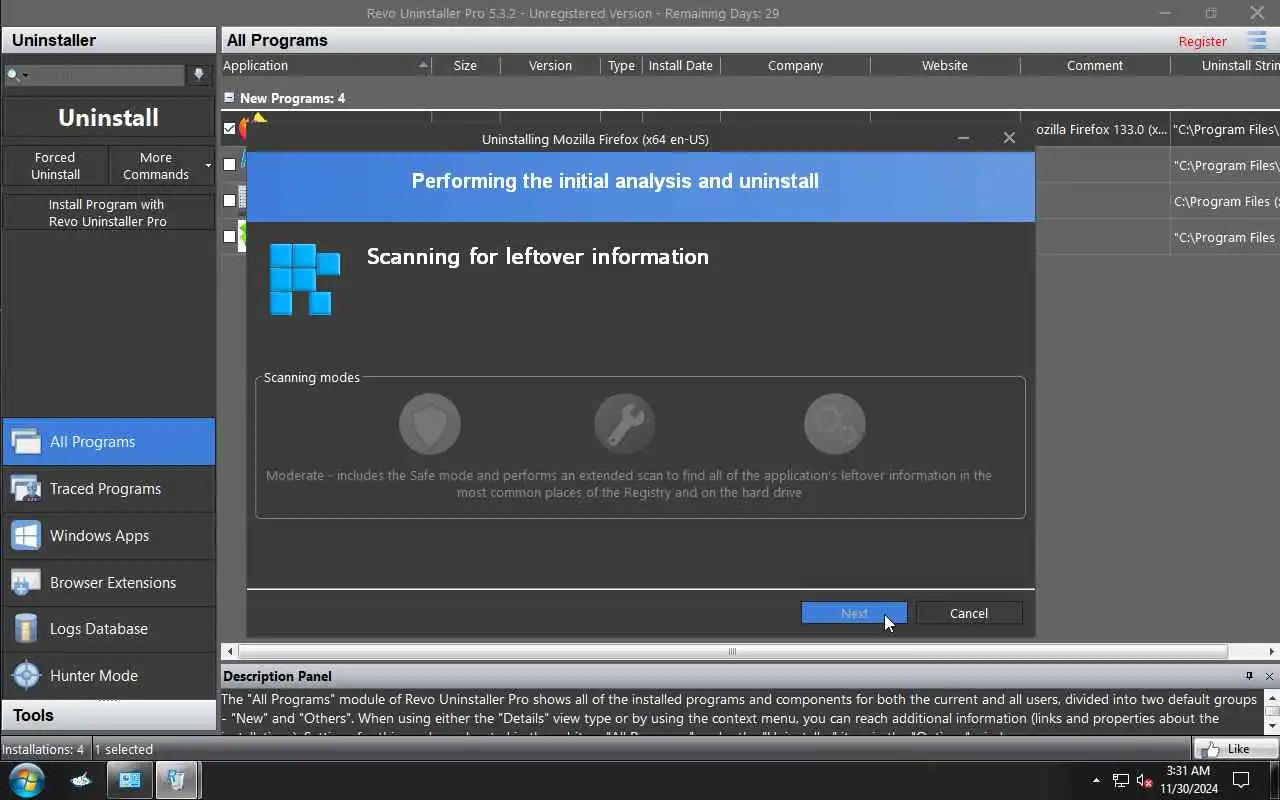Click the second pinned taskbar app icon

(x=130, y=780)
